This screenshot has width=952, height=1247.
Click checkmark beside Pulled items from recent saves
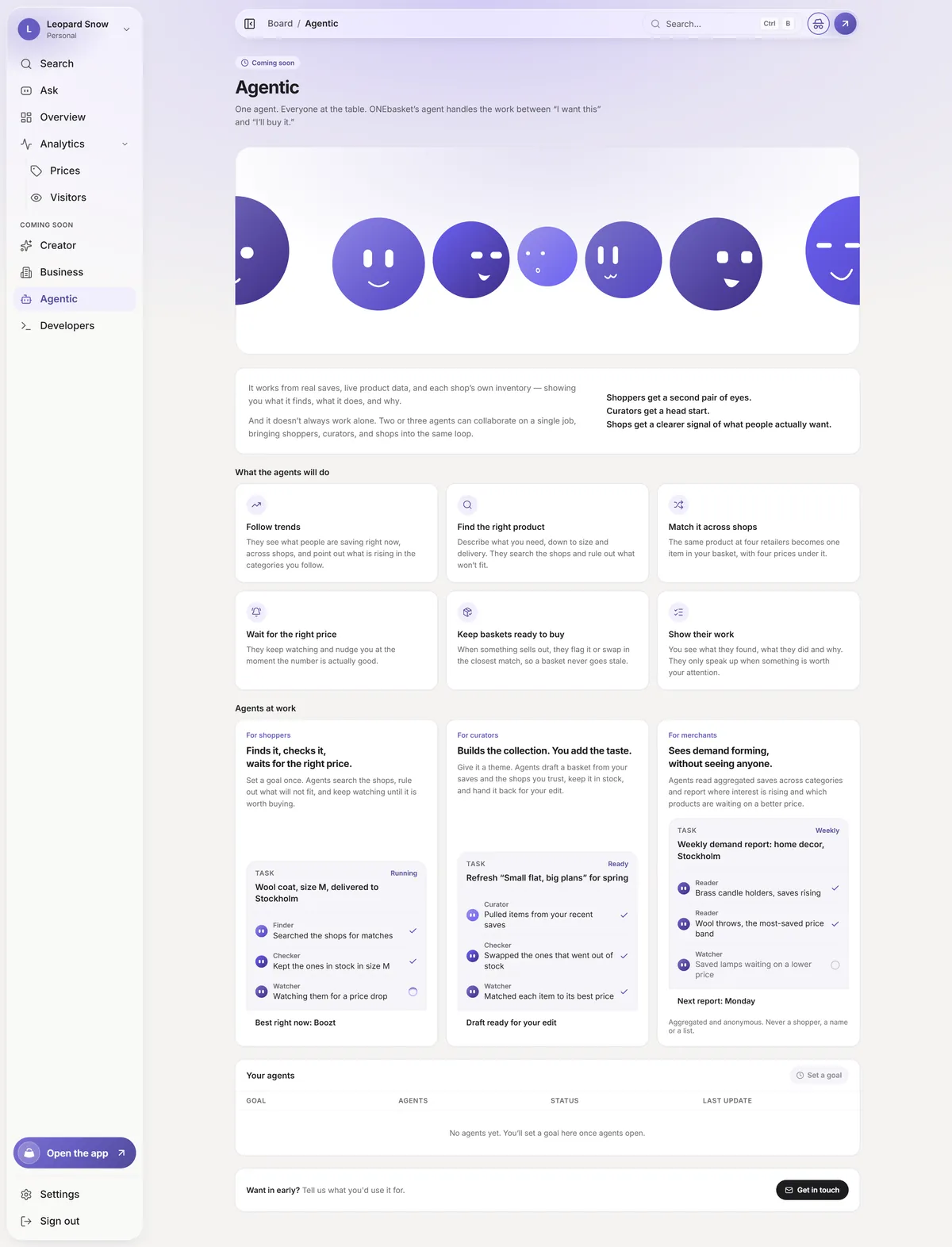pyautogui.click(x=624, y=915)
